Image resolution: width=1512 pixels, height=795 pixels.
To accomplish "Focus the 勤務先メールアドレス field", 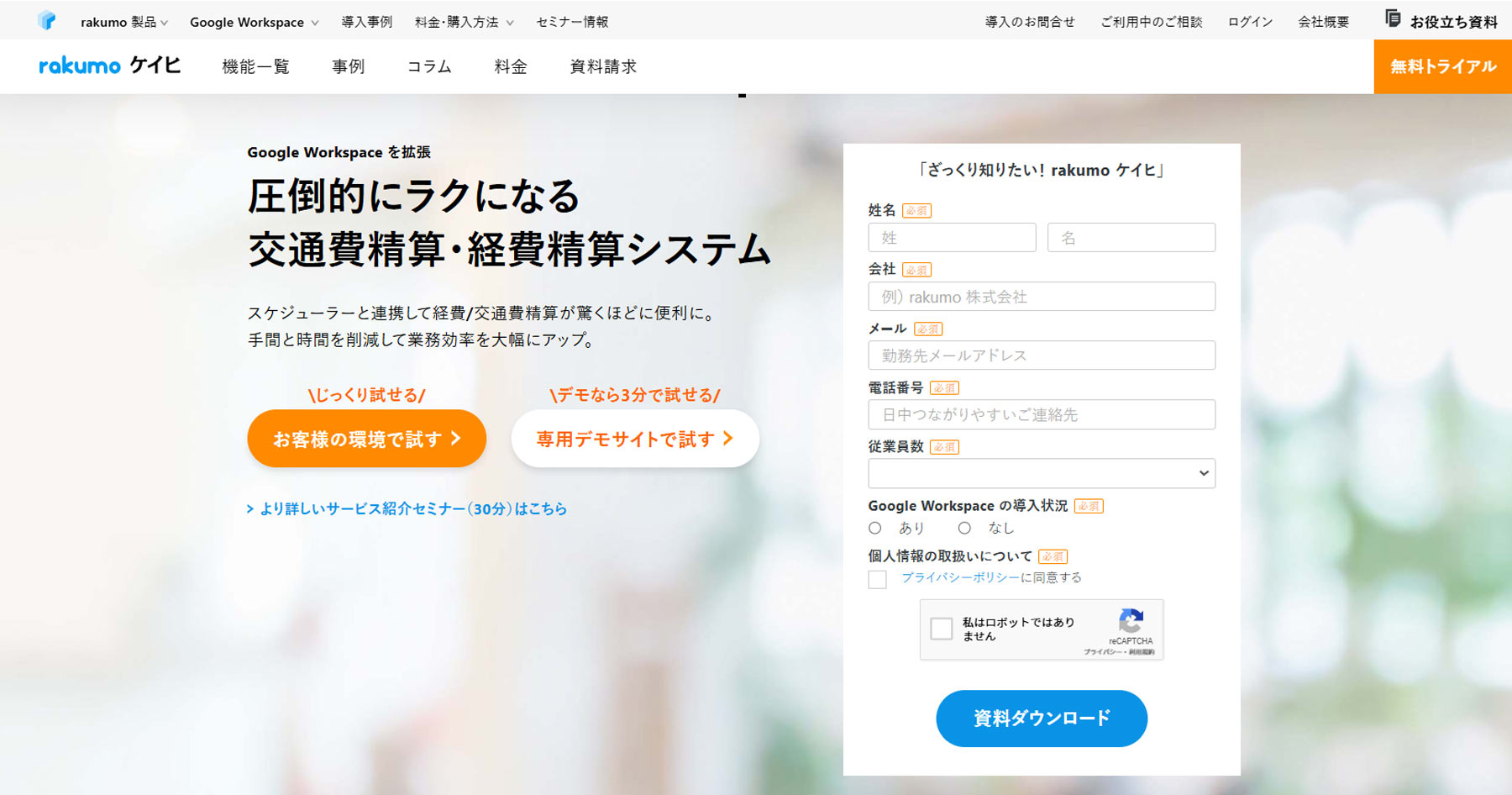I will [x=1042, y=355].
